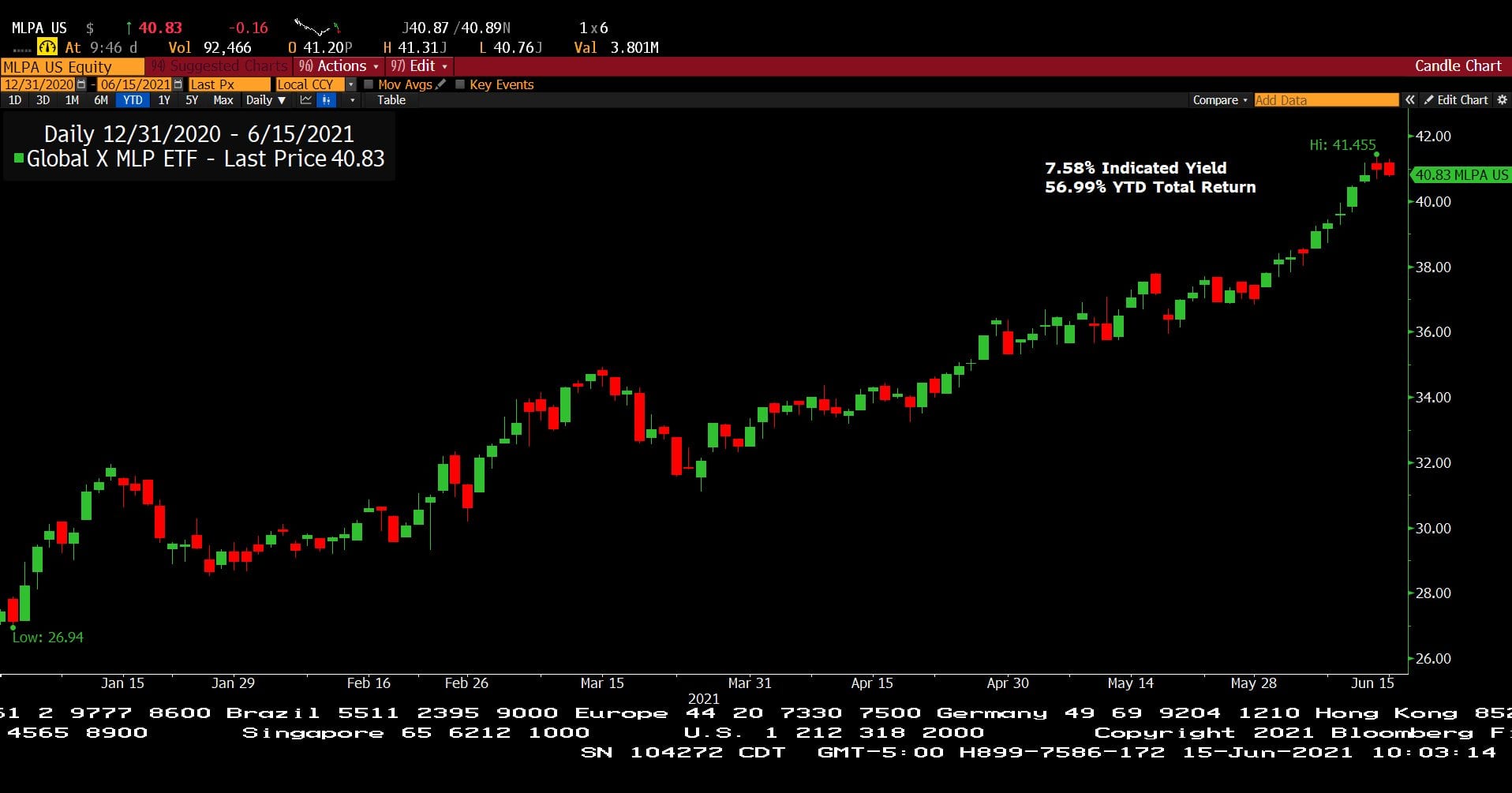
Task: Click the high price 'H 41.31' value
Action: pyautogui.click(x=415, y=48)
